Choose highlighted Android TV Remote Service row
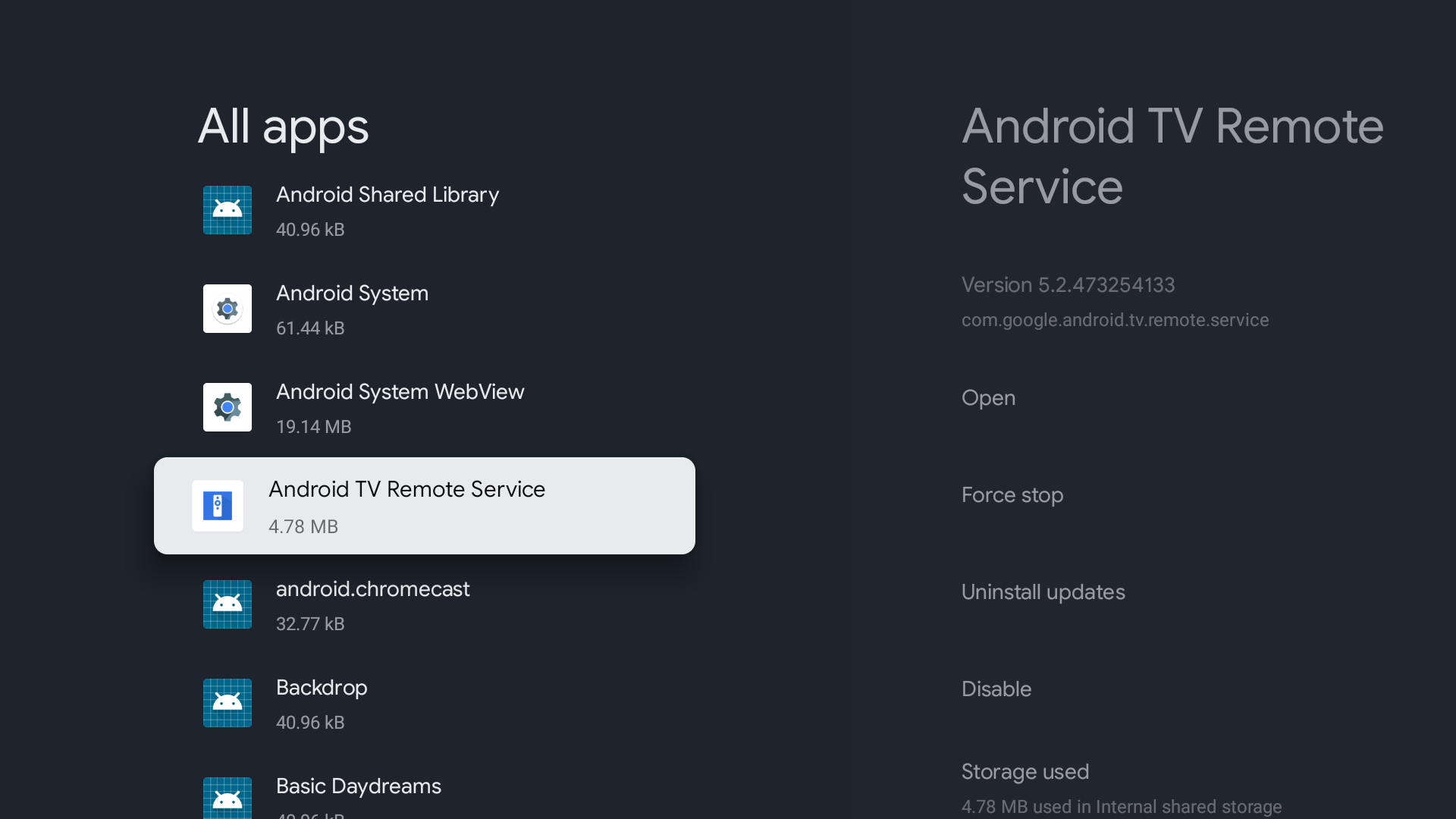 click(x=425, y=506)
